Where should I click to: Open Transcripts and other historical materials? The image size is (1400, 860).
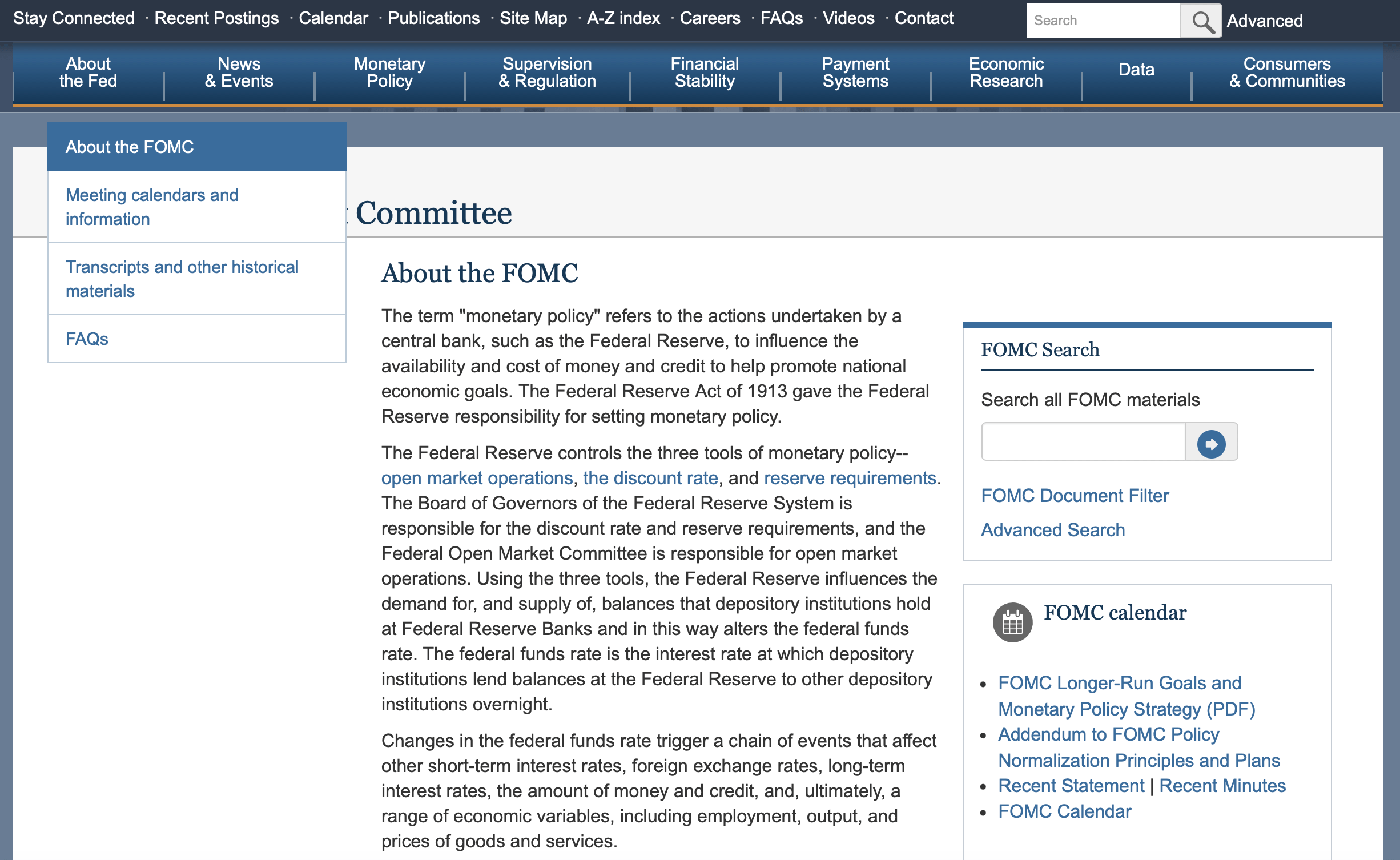pos(182,279)
